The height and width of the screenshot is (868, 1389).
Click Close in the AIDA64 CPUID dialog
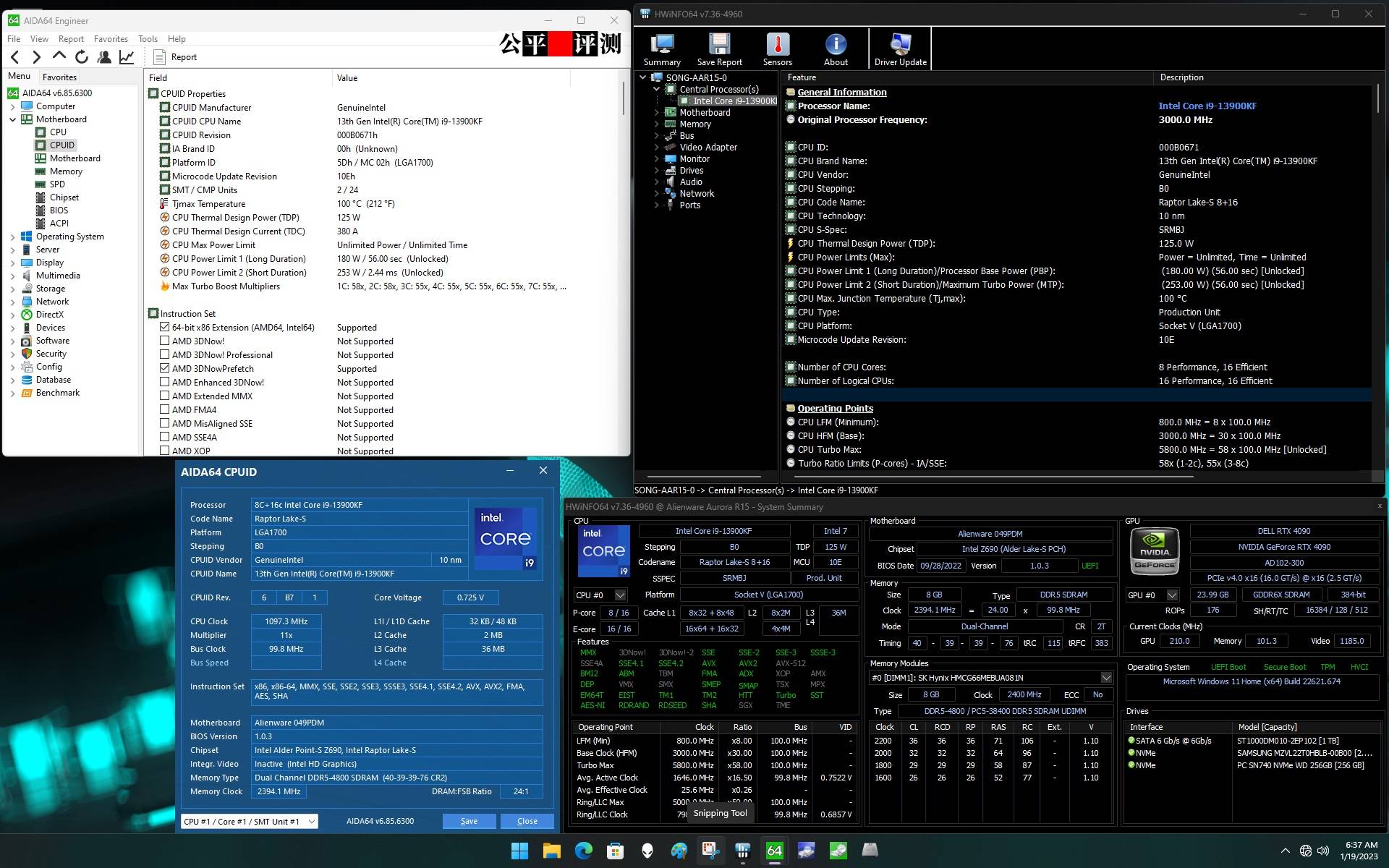(x=527, y=821)
